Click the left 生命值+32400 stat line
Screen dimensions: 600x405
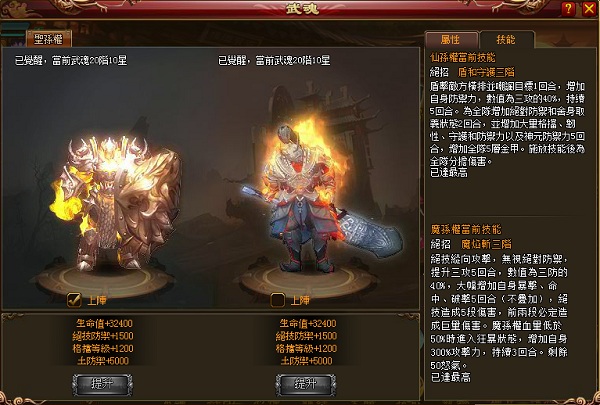point(104,323)
